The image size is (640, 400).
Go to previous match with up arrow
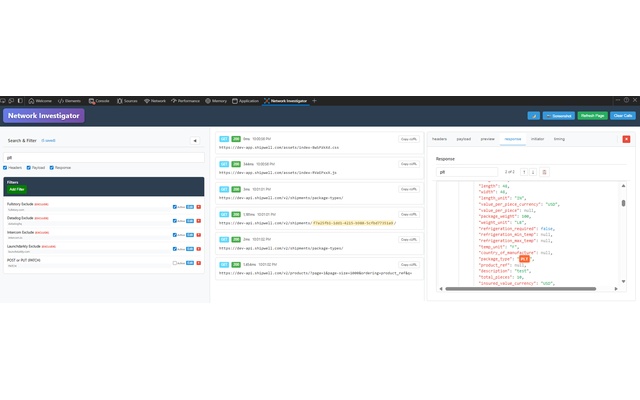coord(524,172)
